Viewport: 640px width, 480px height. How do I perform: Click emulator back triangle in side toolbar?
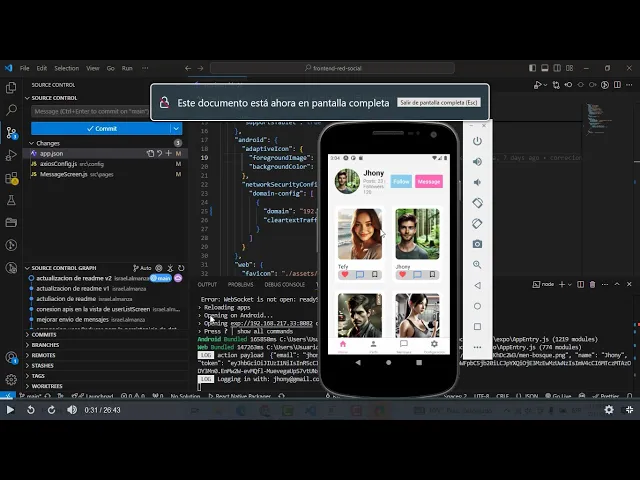(477, 285)
